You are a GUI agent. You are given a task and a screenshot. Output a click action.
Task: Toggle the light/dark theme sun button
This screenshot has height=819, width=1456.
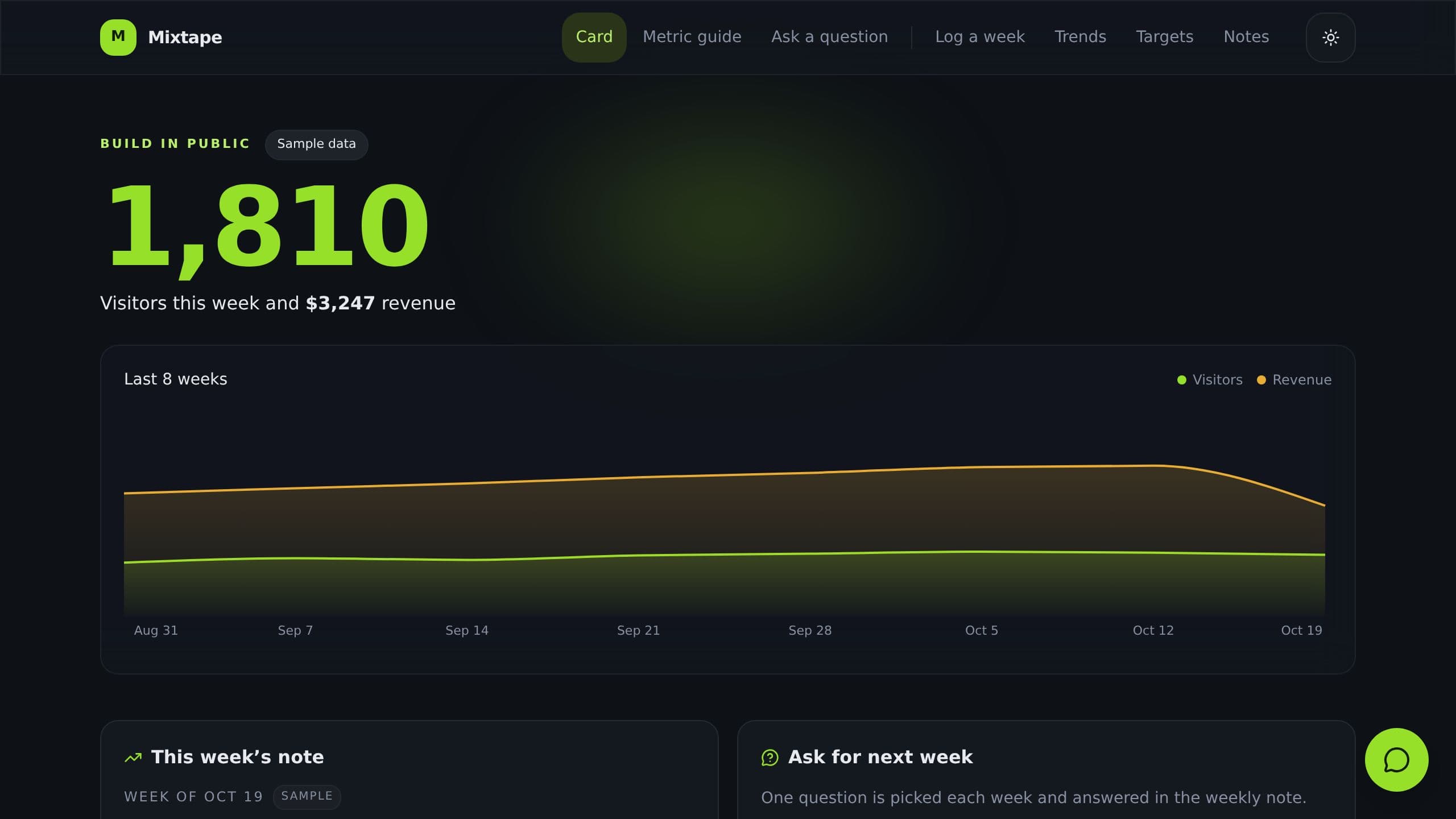pyautogui.click(x=1330, y=38)
